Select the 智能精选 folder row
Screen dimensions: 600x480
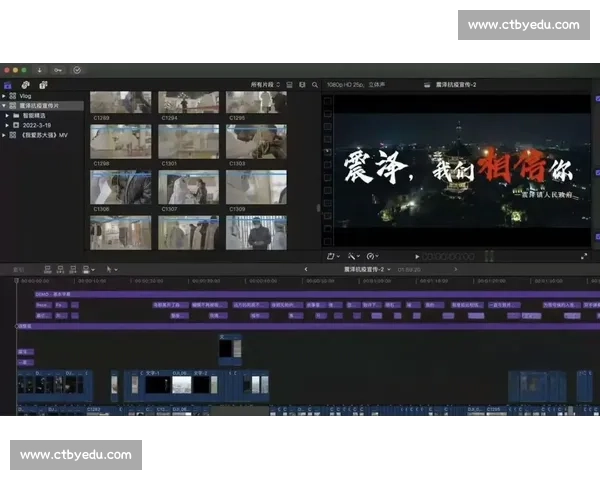tap(42, 116)
